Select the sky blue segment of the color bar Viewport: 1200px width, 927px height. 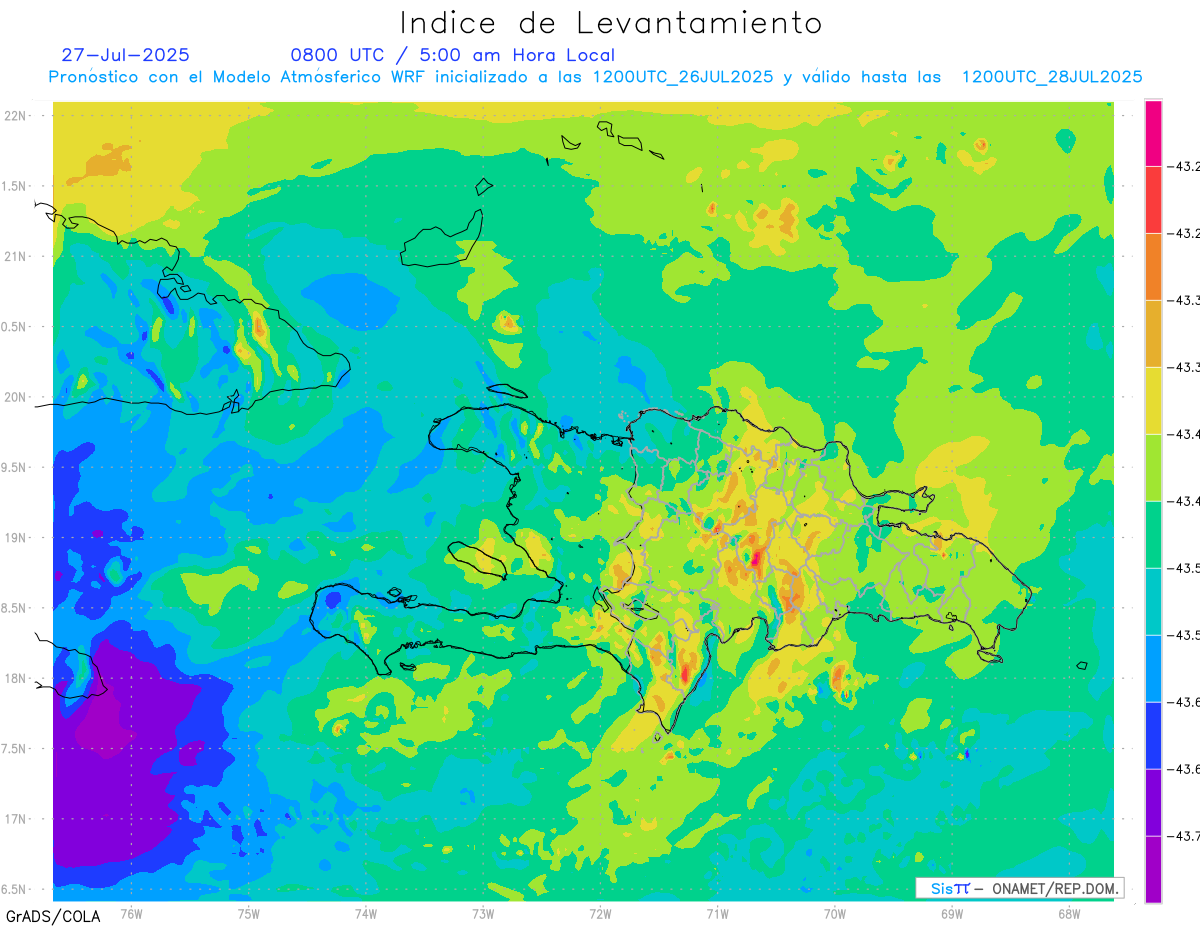coord(1153,668)
